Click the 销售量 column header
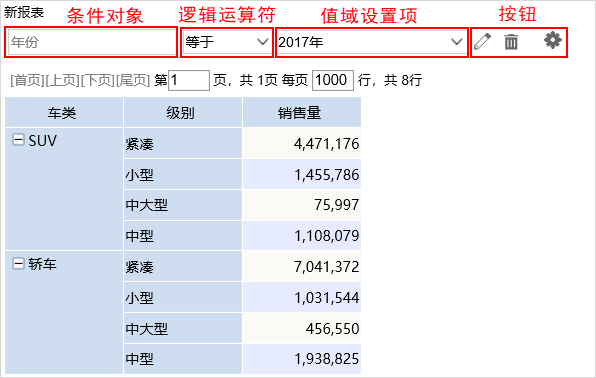 point(302,112)
